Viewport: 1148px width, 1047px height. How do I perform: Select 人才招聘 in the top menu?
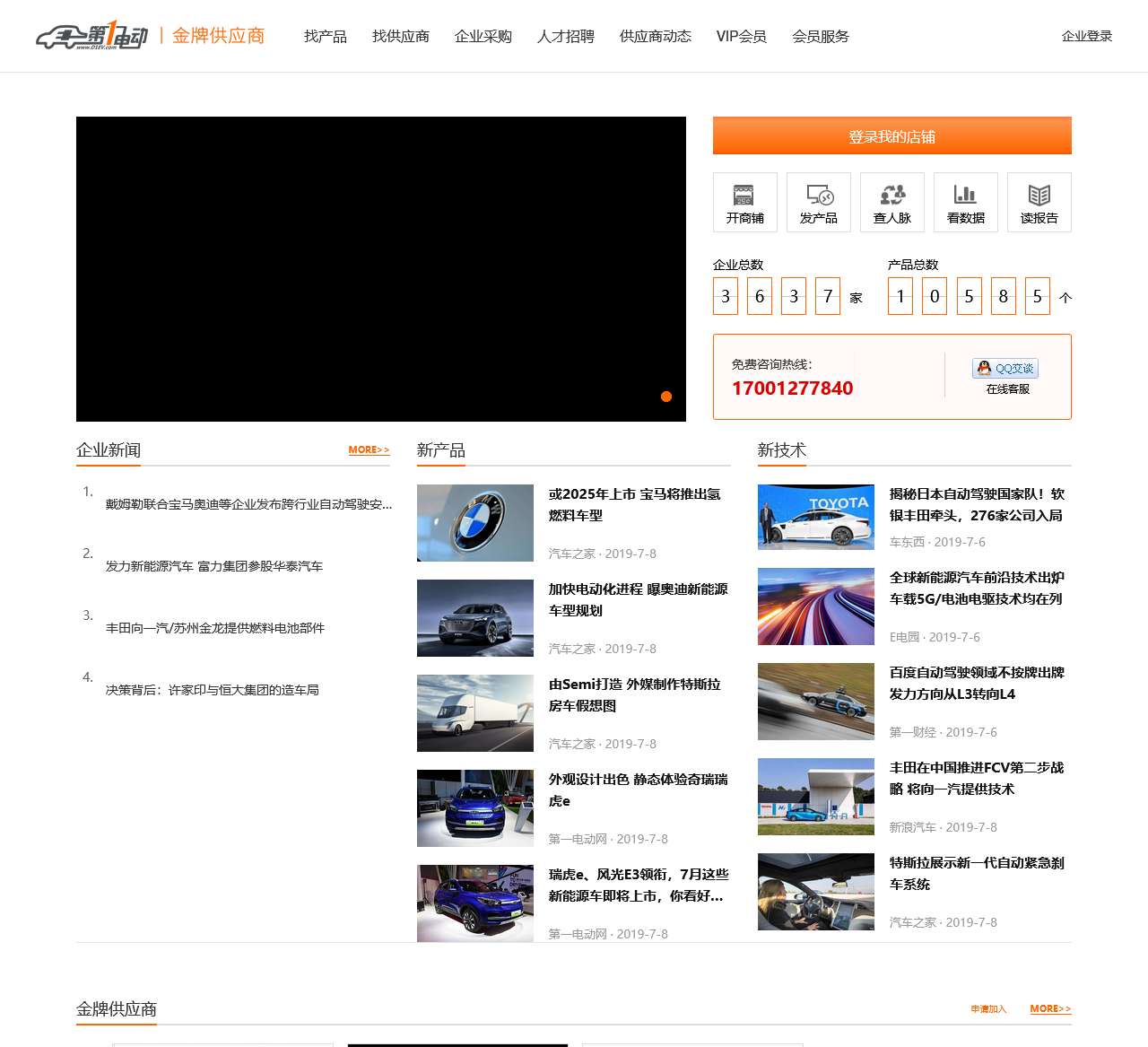pyautogui.click(x=566, y=36)
